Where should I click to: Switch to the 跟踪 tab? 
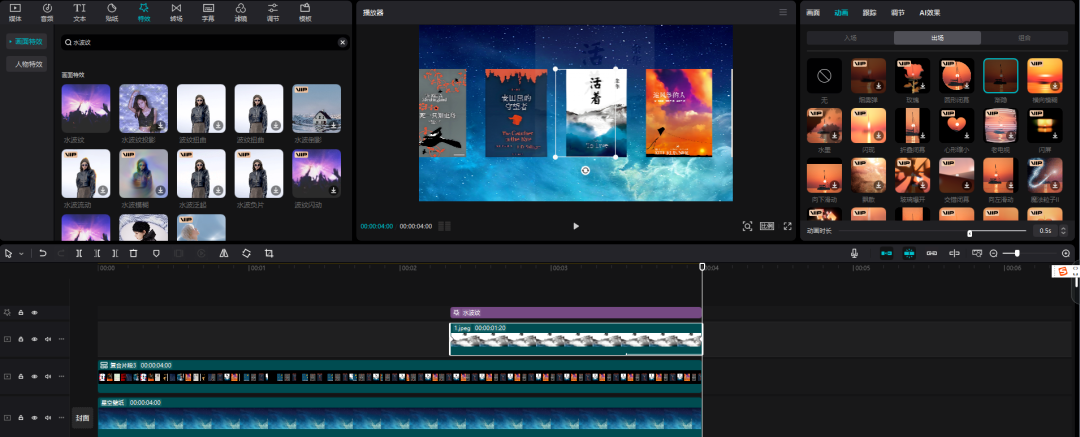pos(869,12)
